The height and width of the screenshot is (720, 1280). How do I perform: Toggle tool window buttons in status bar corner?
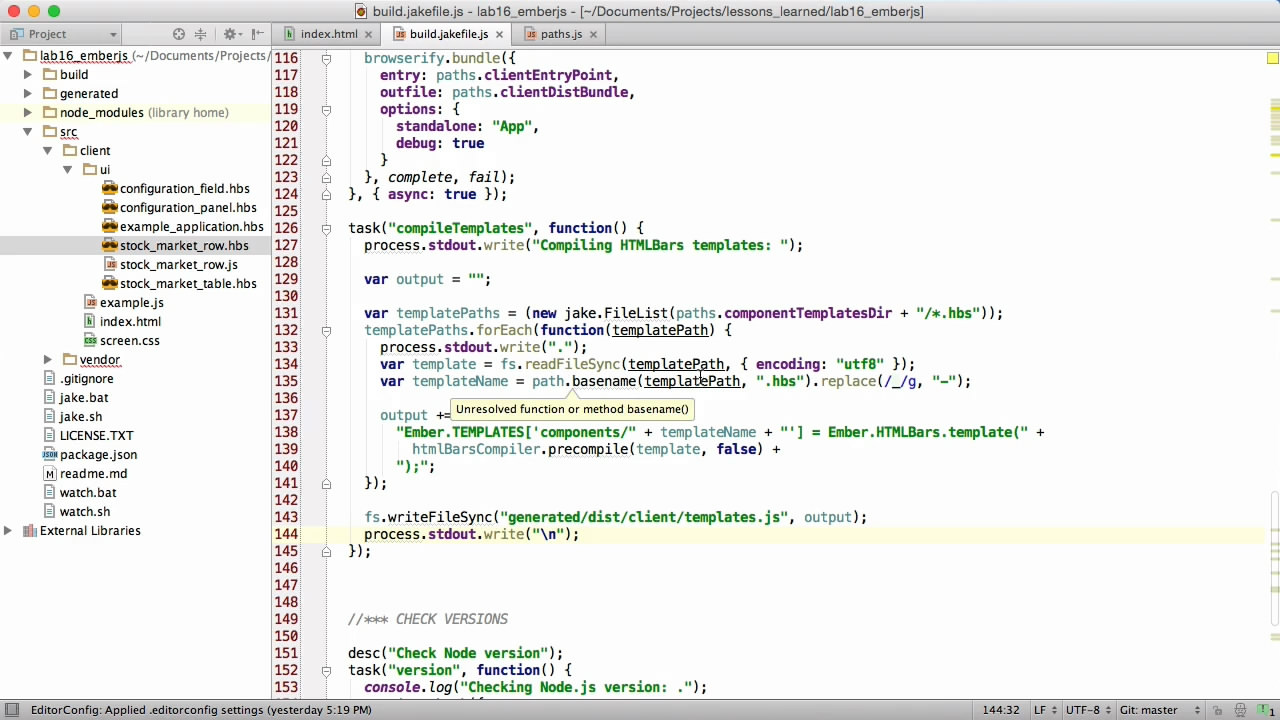11,710
